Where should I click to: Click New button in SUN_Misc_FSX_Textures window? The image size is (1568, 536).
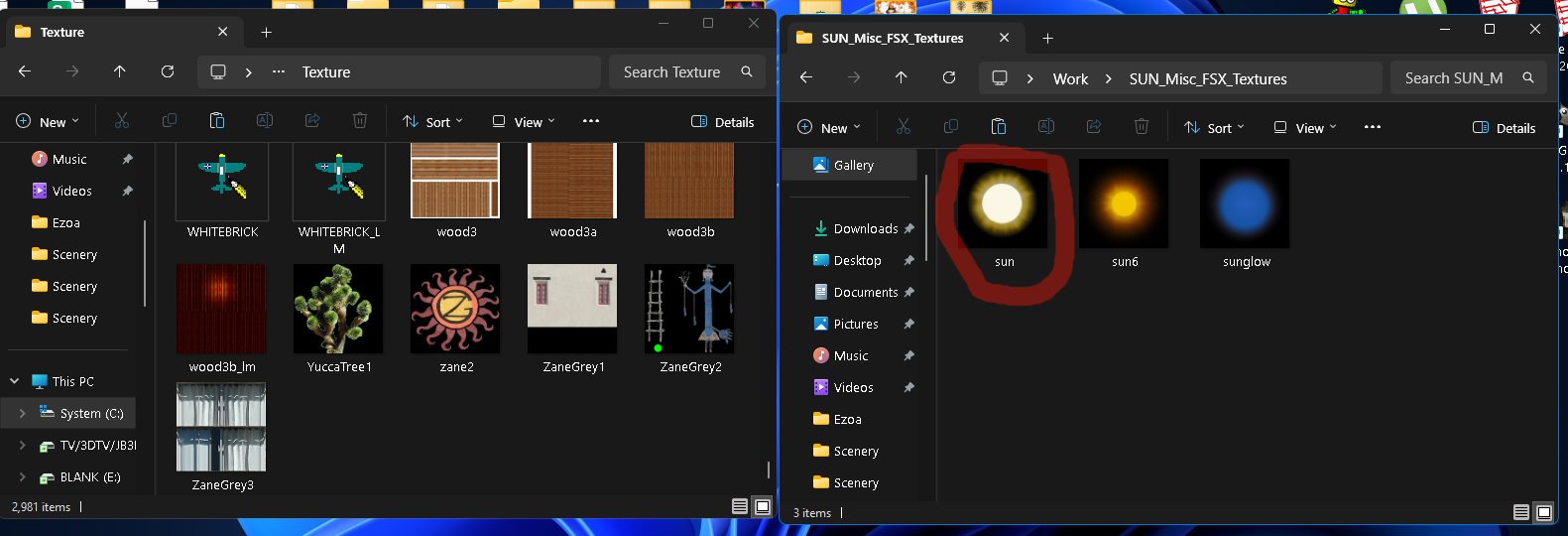coord(827,127)
